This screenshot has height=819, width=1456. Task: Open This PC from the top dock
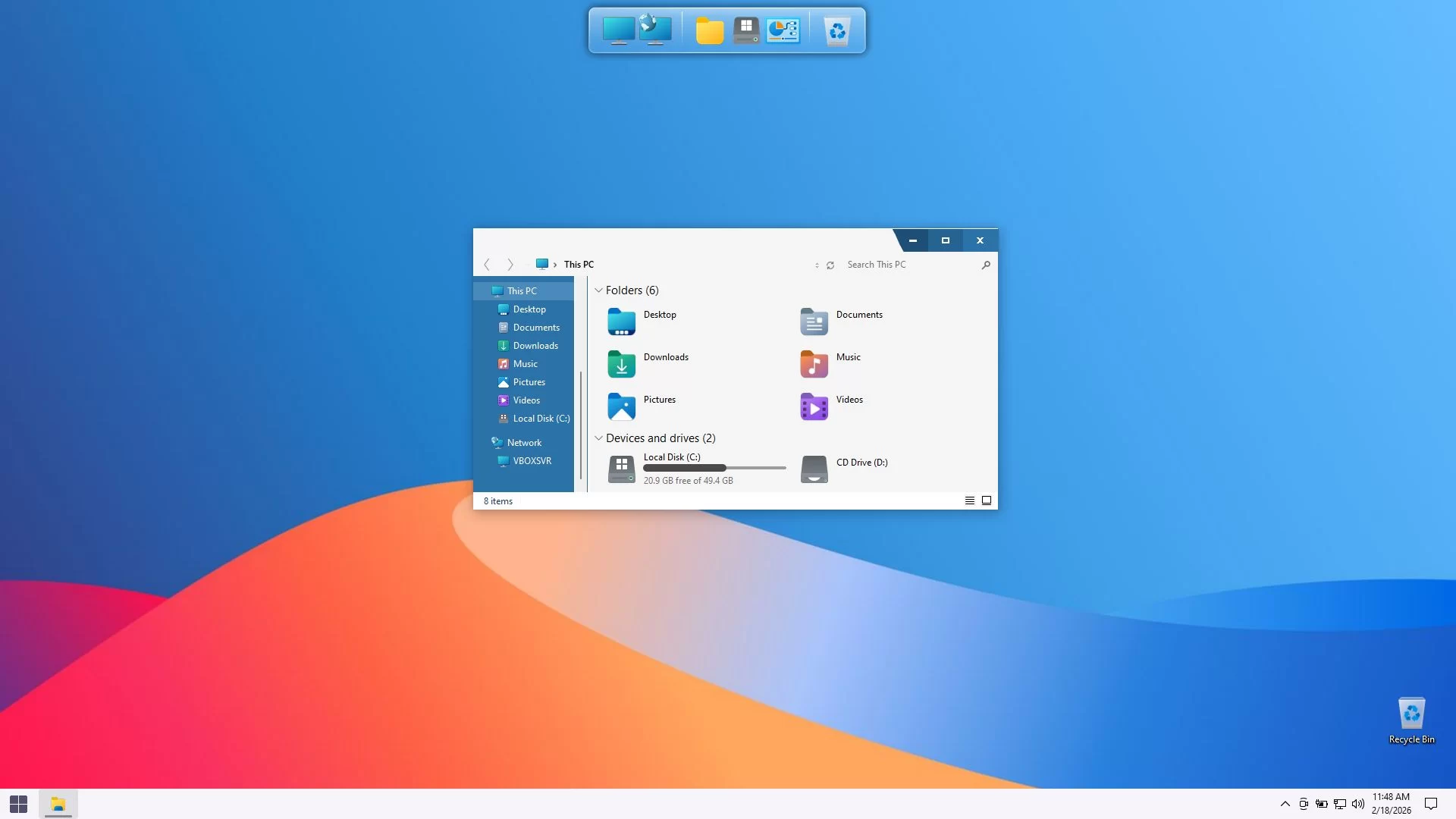click(618, 31)
